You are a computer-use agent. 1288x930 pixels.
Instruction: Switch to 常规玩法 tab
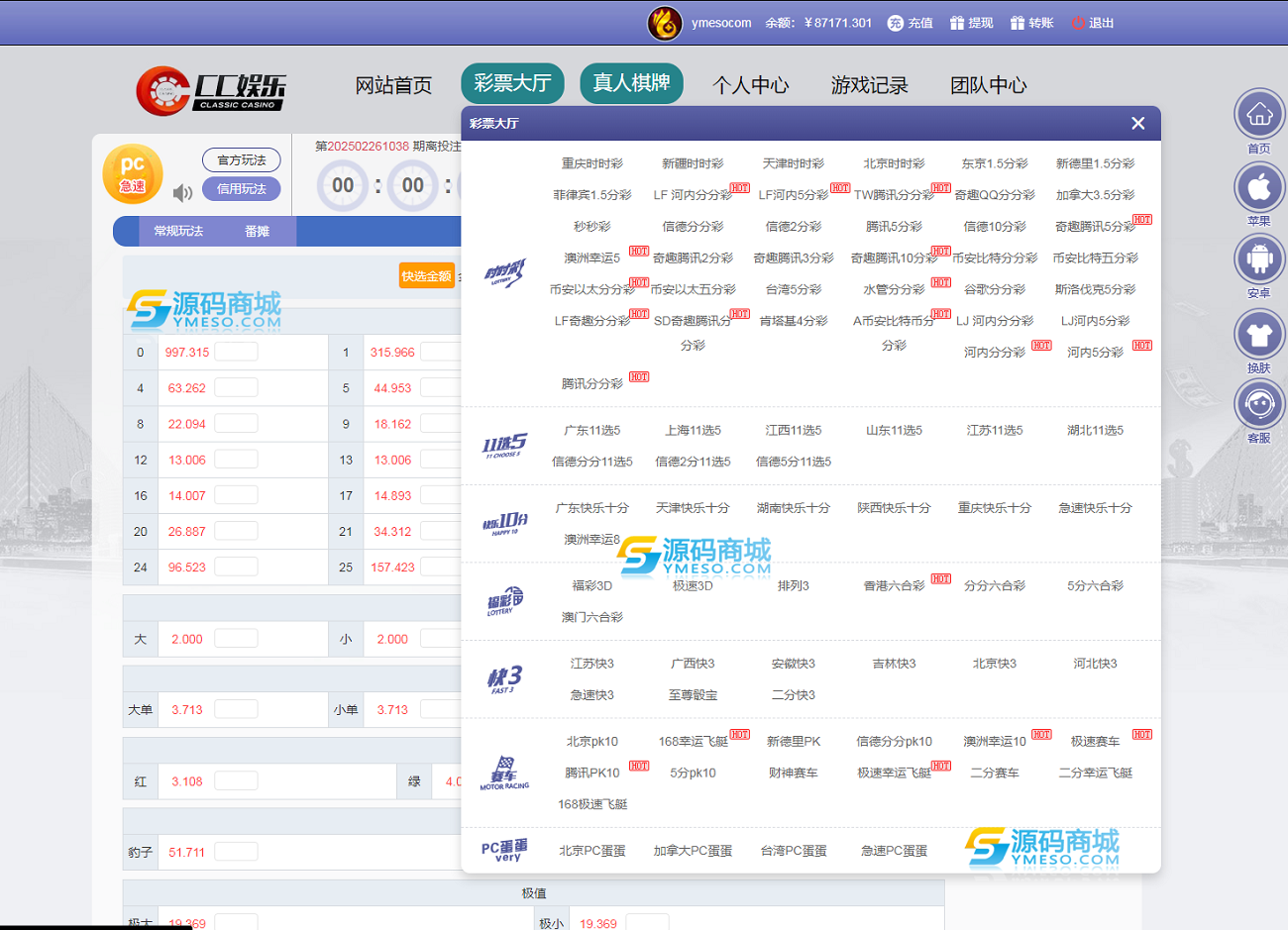(178, 231)
